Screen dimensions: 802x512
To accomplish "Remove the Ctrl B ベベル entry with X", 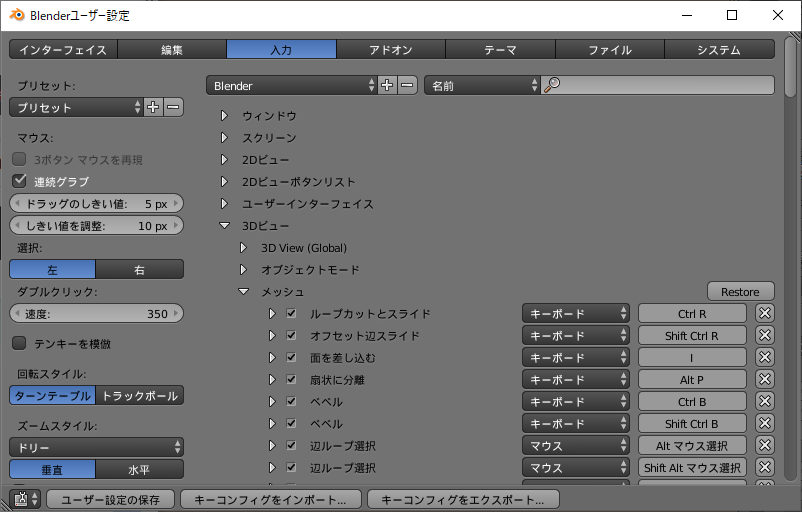I will (765, 402).
